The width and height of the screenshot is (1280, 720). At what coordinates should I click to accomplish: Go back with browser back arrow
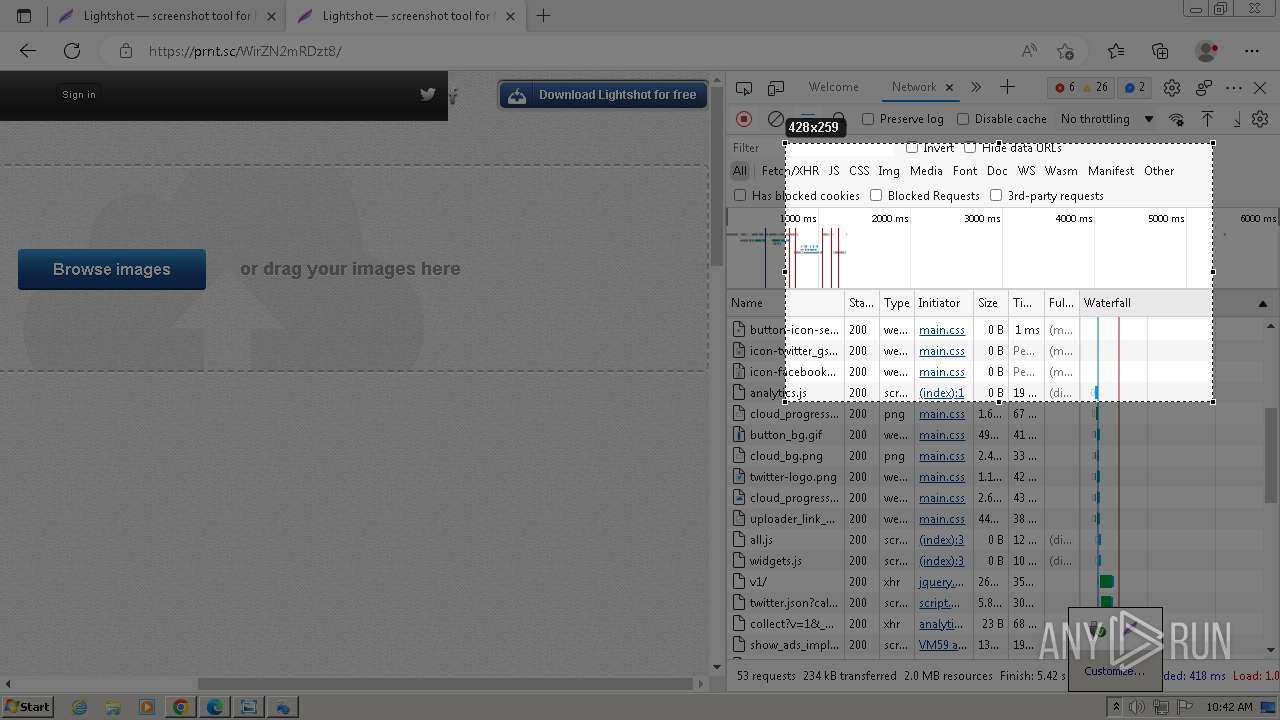27,51
